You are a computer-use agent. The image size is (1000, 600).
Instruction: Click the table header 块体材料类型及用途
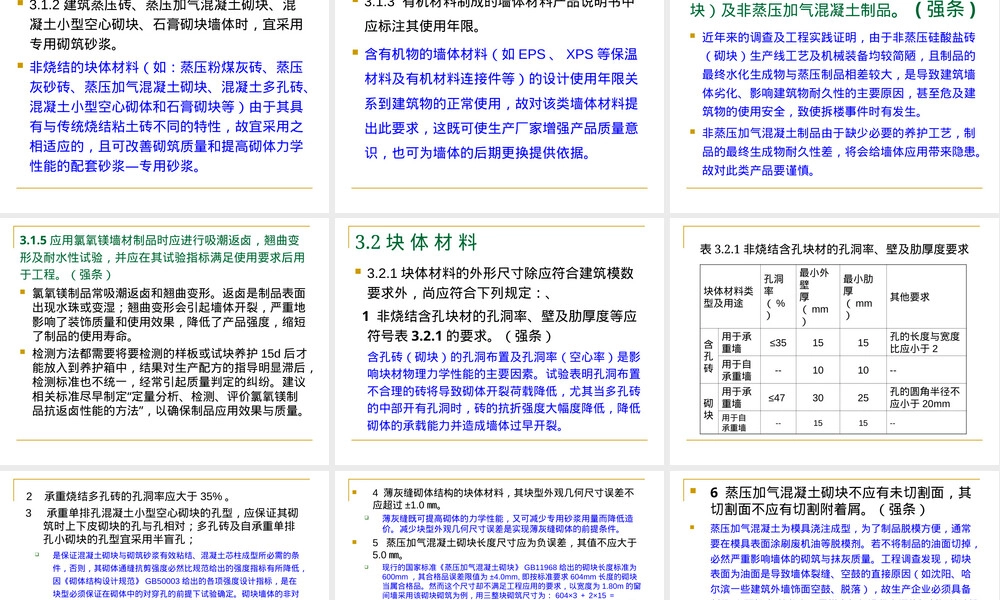click(729, 297)
